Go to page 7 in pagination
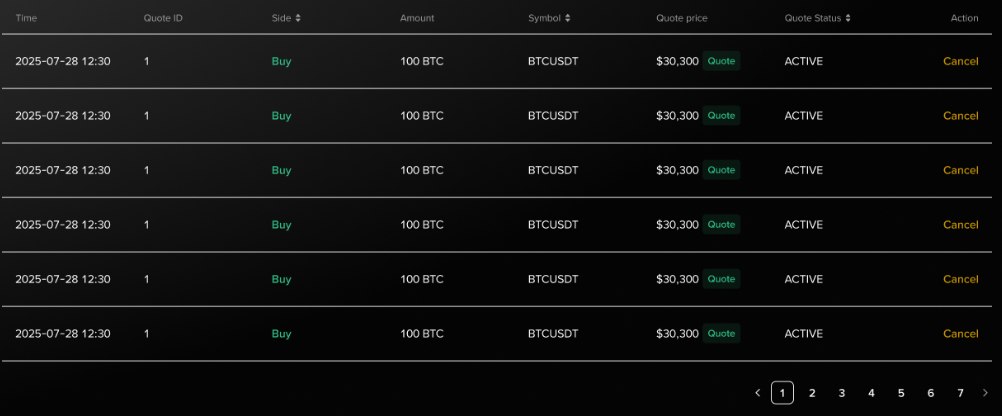This screenshot has height=416, width=1002. (960, 393)
